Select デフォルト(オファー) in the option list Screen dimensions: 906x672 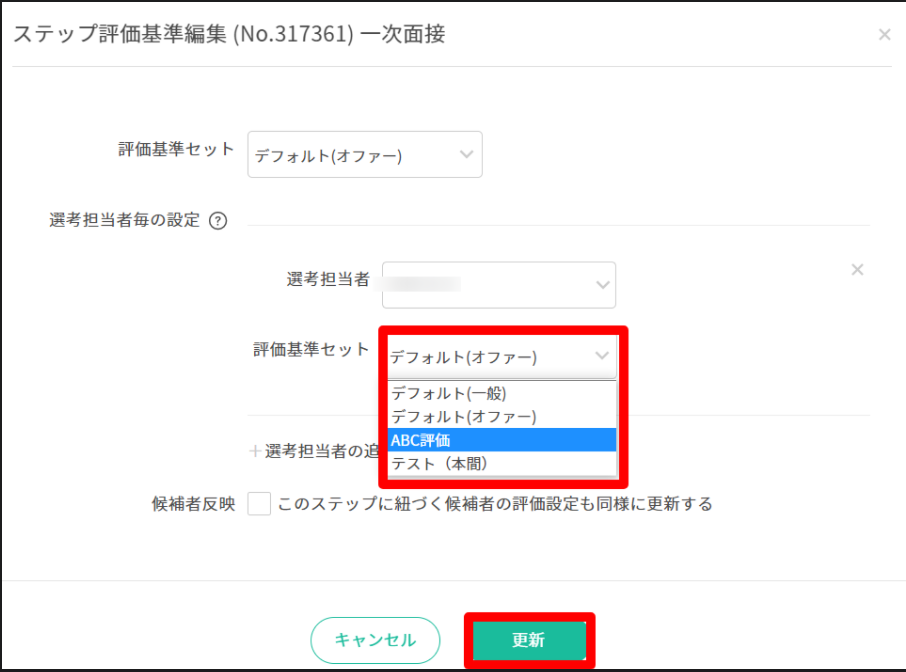click(464, 416)
